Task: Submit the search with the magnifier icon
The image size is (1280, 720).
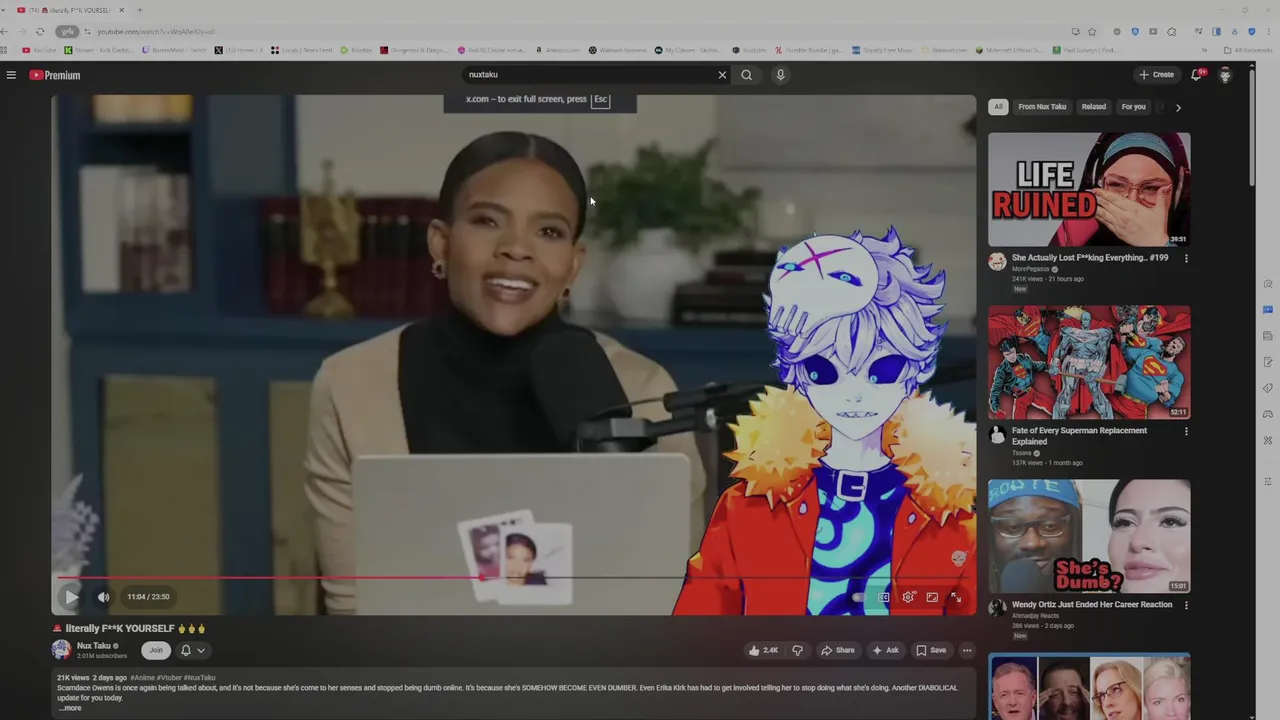Action: point(746,75)
